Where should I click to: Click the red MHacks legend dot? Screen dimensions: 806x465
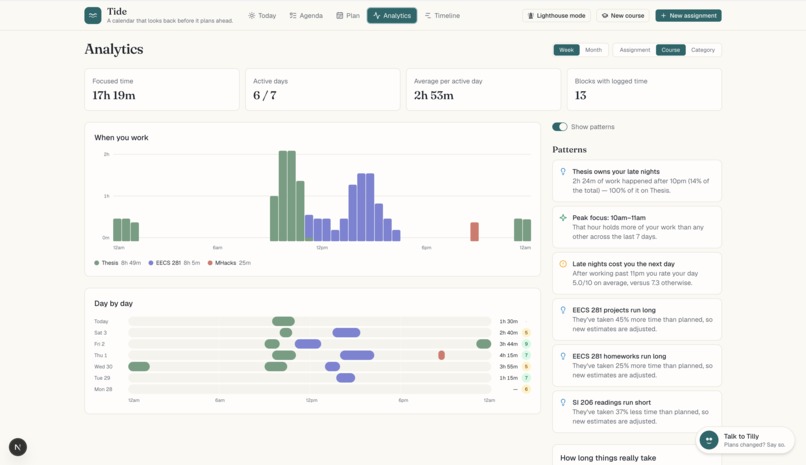click(210, 263)
